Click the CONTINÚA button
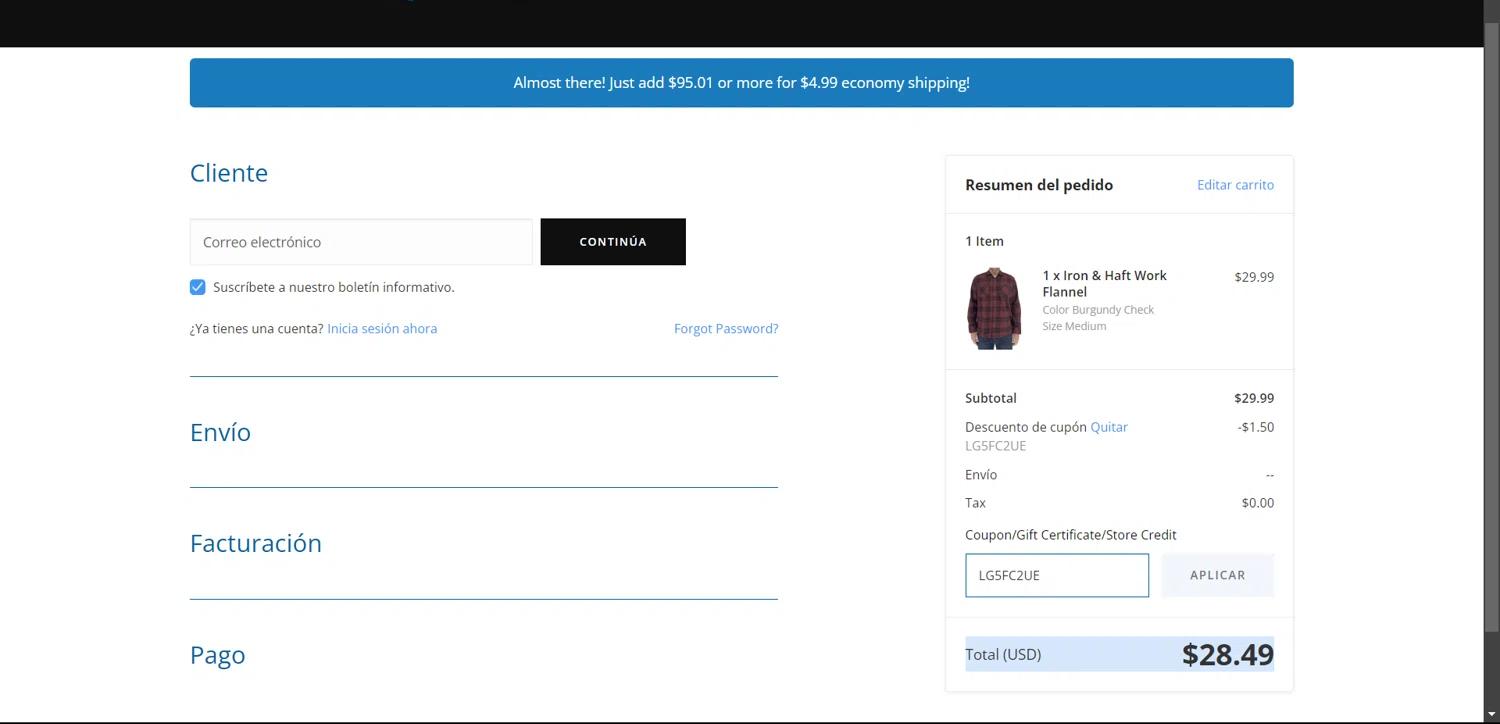The image size is (1500, 724). point(613,242)
